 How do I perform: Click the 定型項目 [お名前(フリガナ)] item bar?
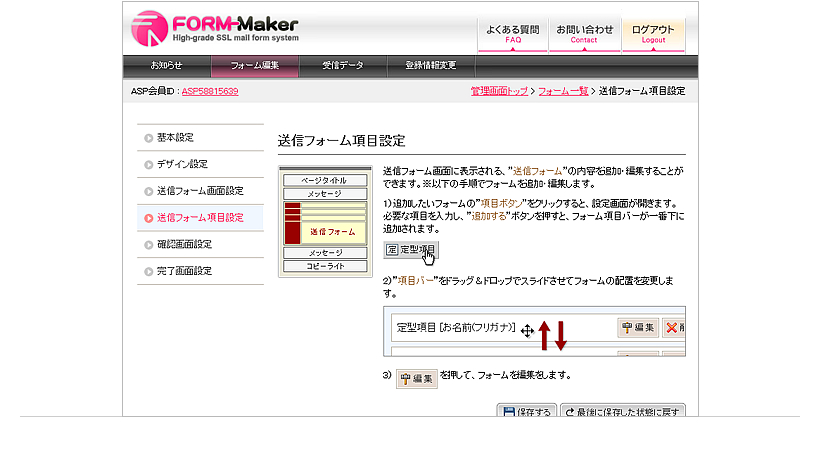pos(538,328)
